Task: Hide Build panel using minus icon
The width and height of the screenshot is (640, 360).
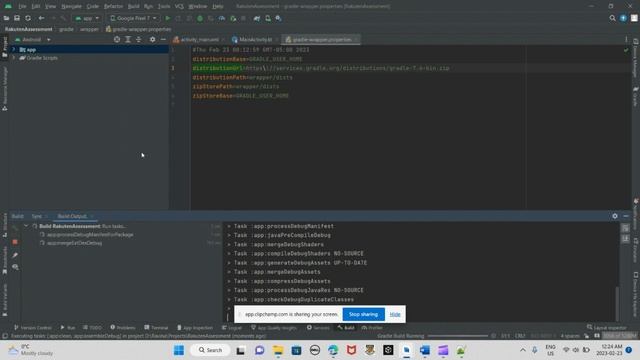Action: pyautogui.click(x=626, y=216)
